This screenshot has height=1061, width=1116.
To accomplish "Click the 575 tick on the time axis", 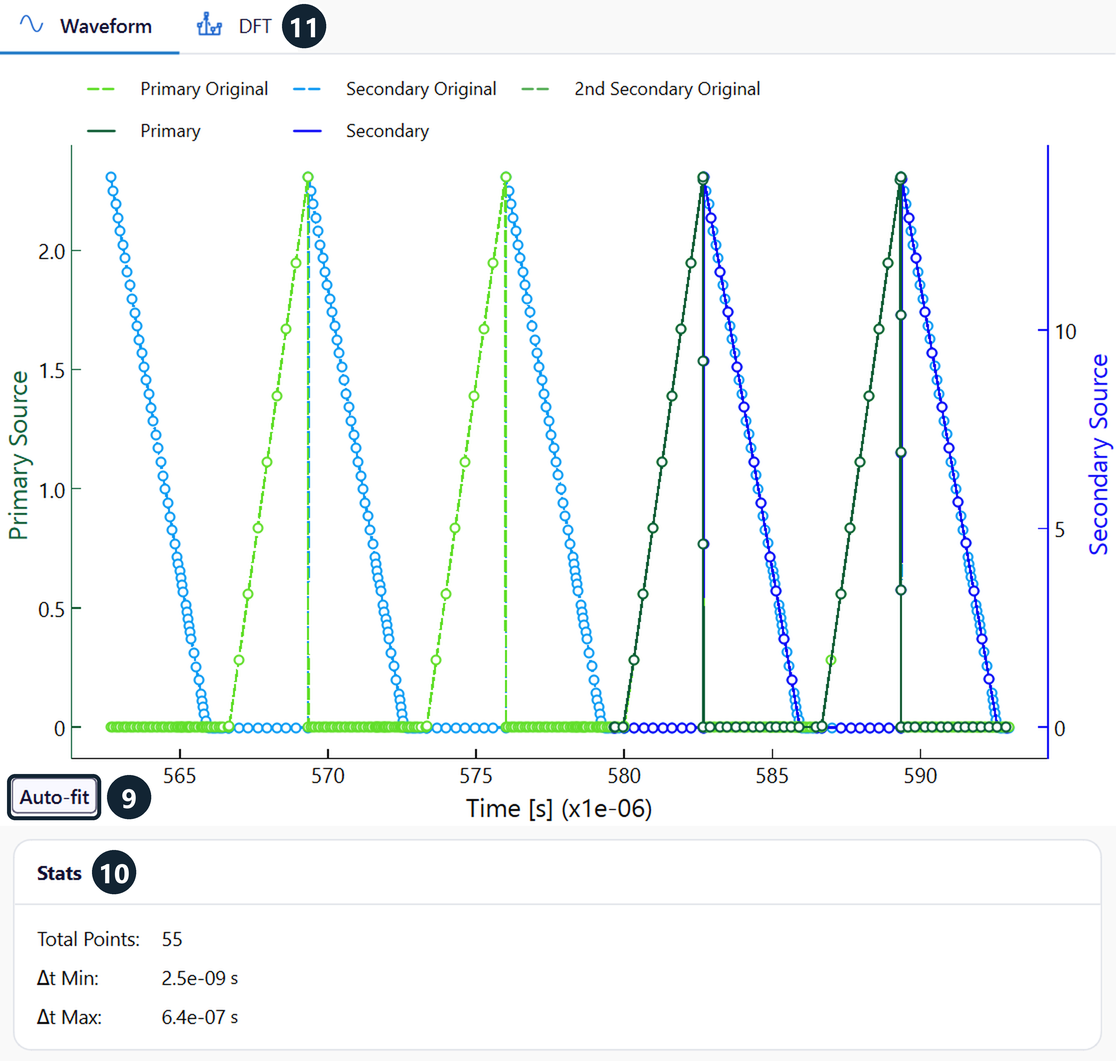I will pos(475,776).
